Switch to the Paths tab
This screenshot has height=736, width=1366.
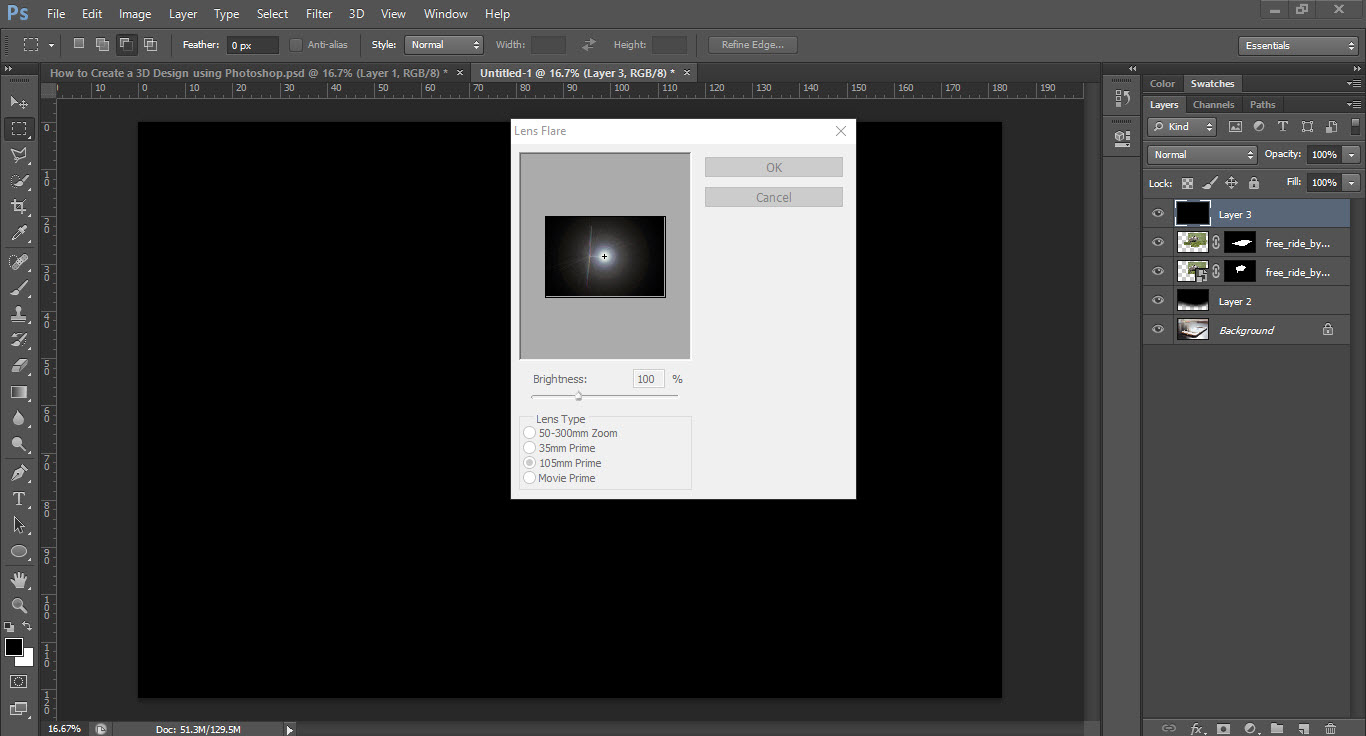tap(1262, 104)
